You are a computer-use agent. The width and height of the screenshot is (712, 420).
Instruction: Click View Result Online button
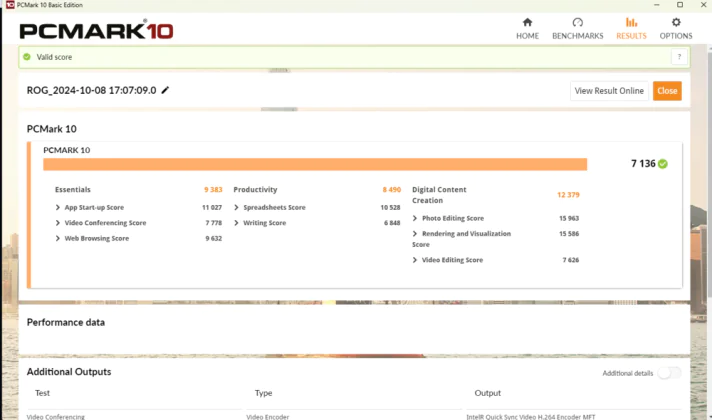(x=609, y=91)
